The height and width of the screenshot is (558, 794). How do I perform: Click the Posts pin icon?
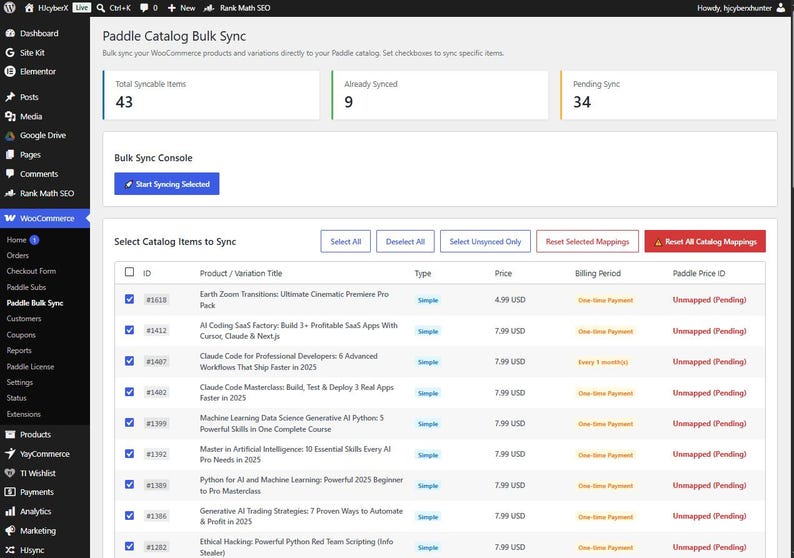[10, 97]
